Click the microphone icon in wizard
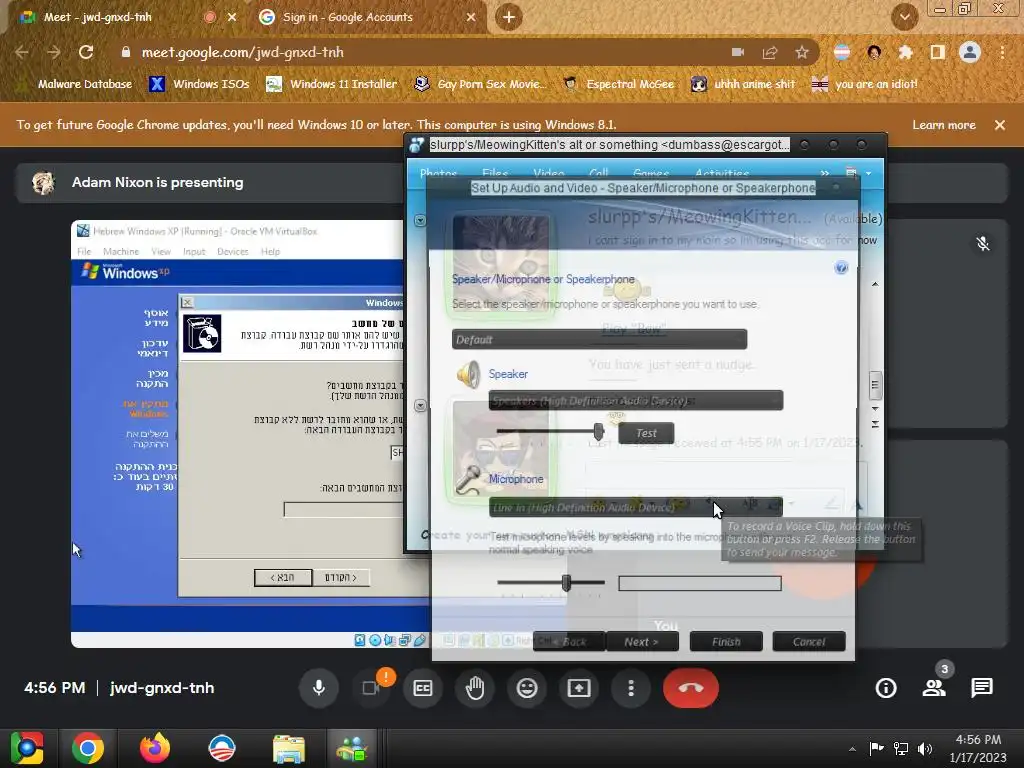 [x=468, y=480]
